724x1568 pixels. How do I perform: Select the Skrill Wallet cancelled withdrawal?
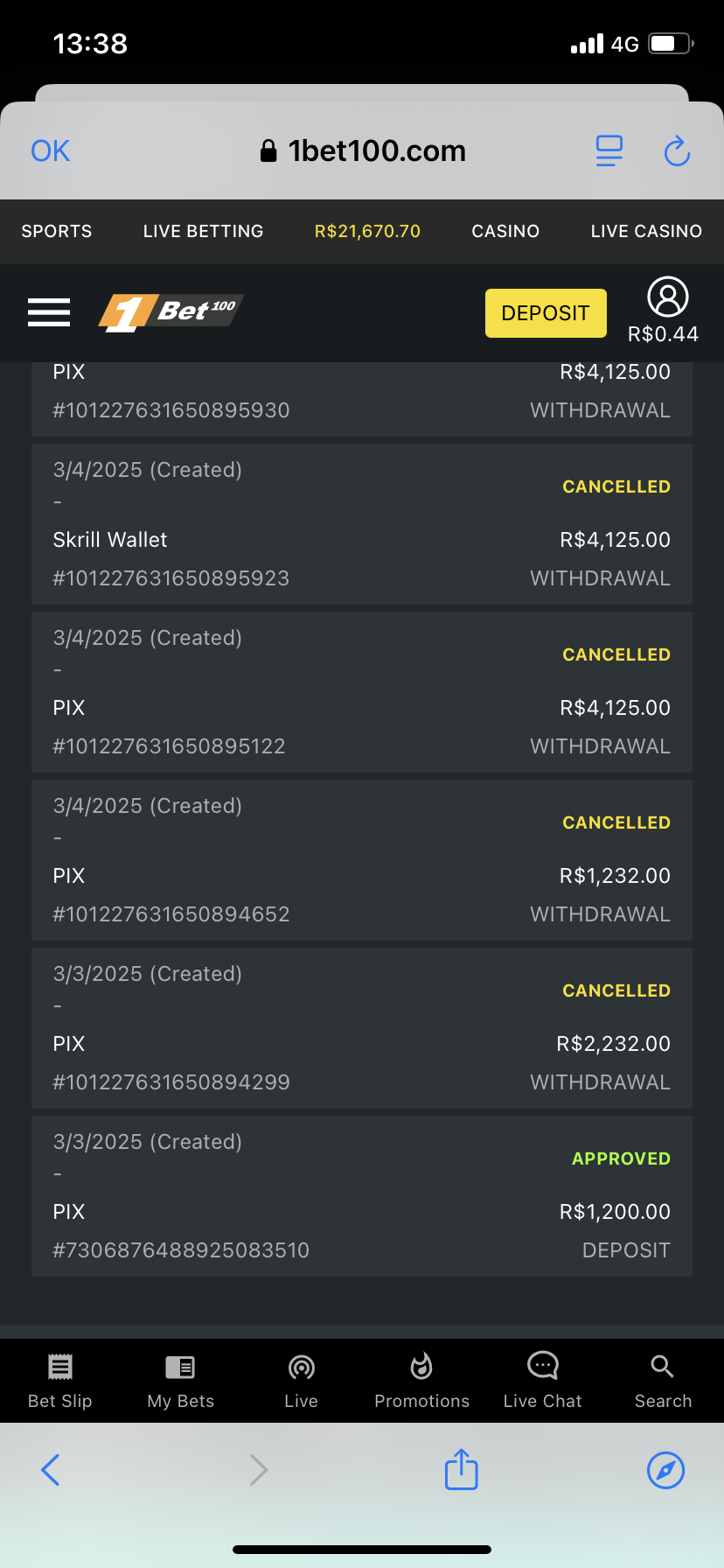(361, 524)
